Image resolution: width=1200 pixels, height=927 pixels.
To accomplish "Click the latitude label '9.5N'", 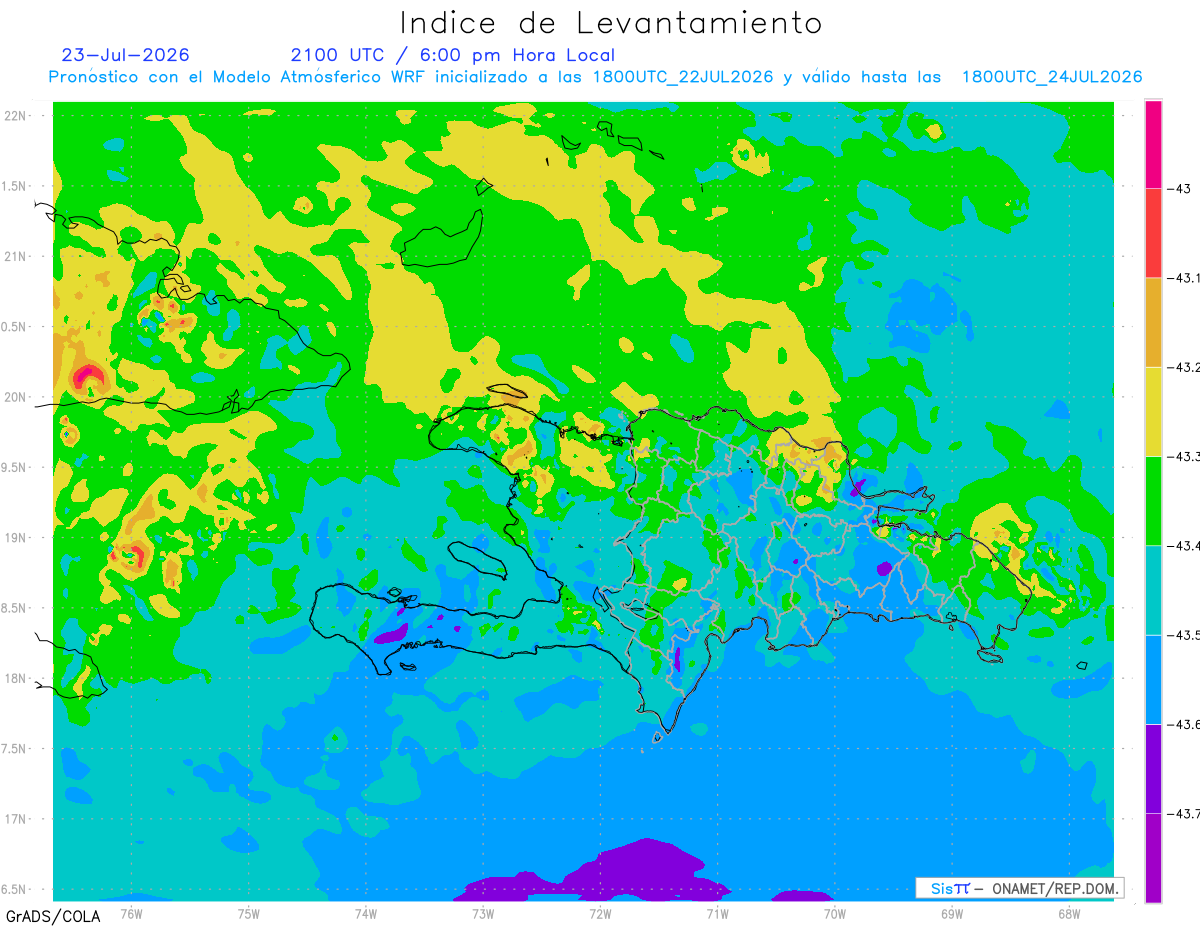I will click(x=15, y=467).
